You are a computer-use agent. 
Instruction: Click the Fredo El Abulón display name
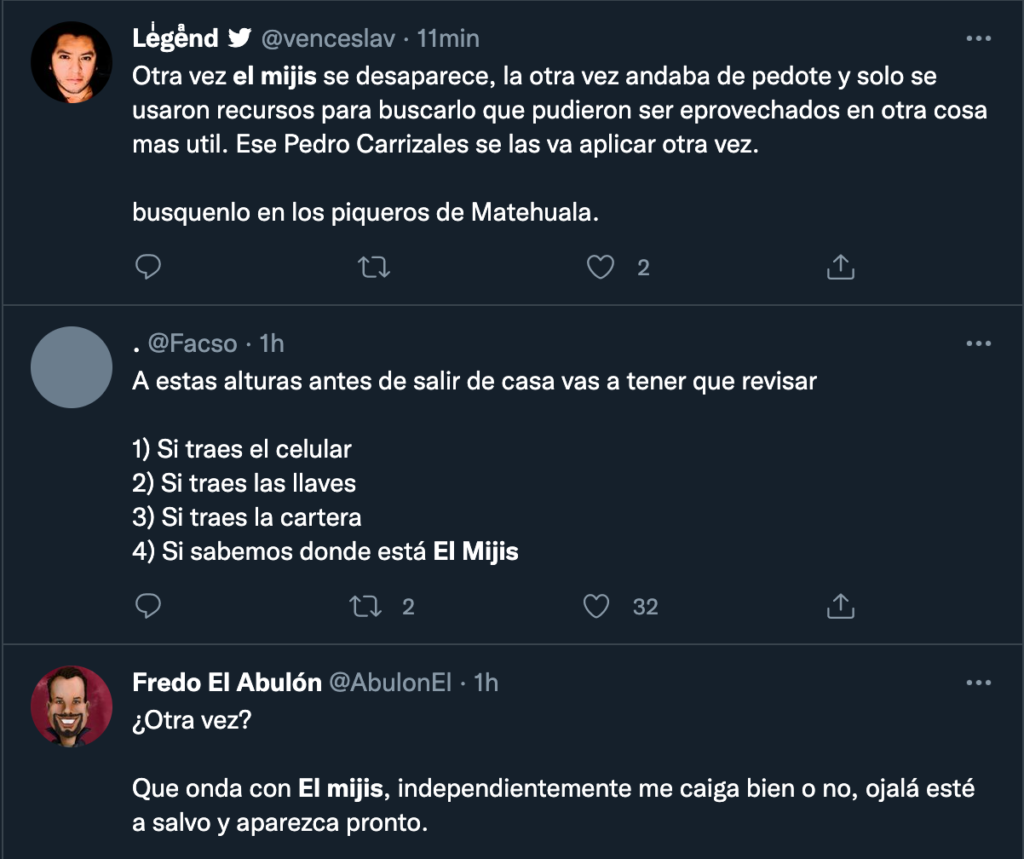coord(227,683)
